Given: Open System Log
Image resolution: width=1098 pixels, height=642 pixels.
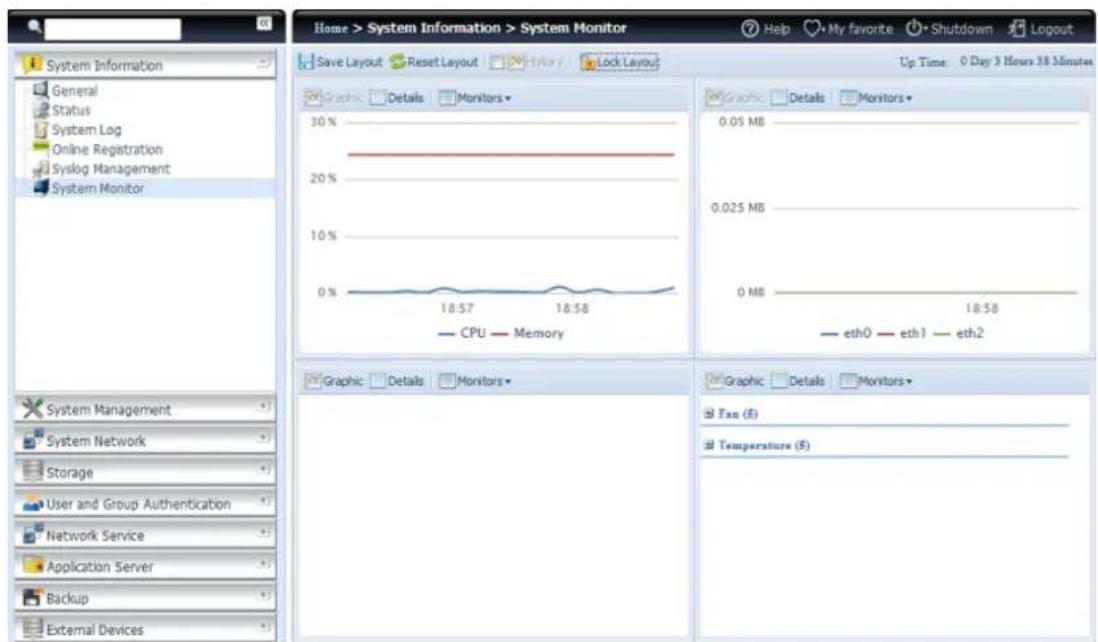Looking at the screenshot, I should click(x=86, y=130).
